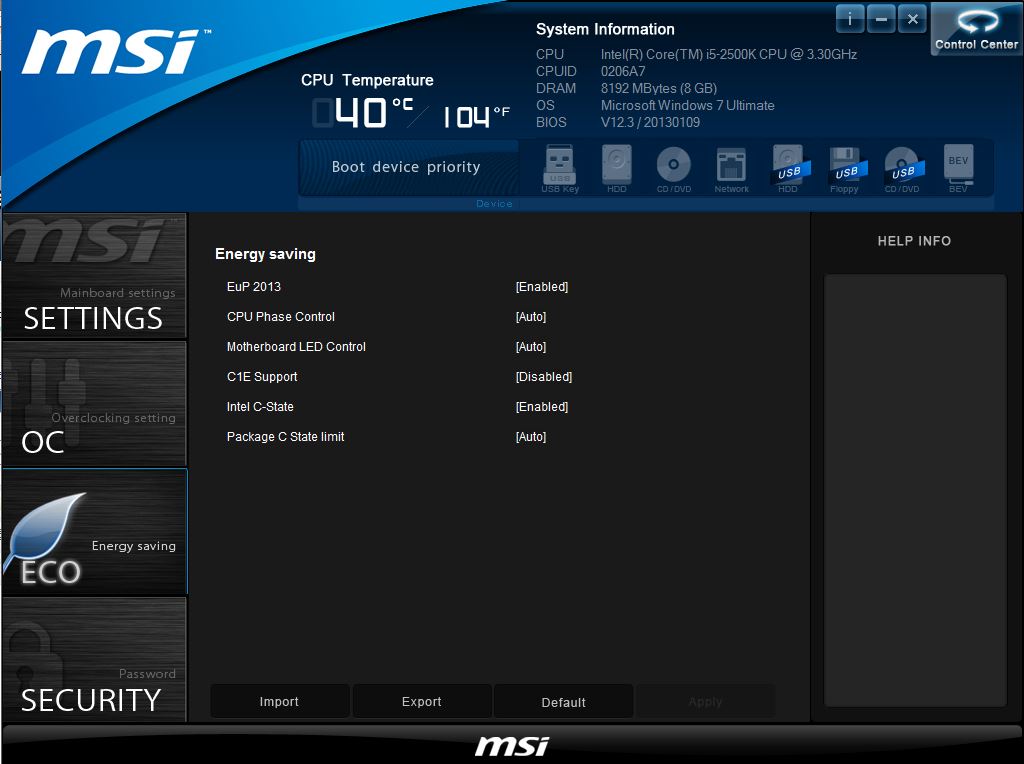
Task: Click inside the HELP INFO panel box
Action: coord(914,490)
